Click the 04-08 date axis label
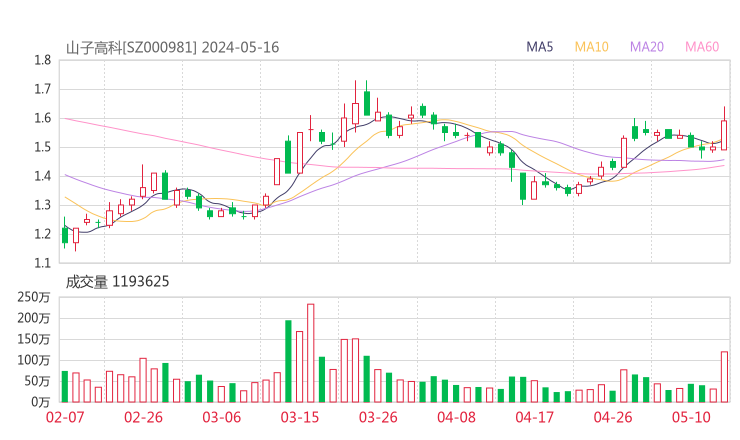Image resolution: width=740 pixels, height=440 pixels. tap(456, 417)
